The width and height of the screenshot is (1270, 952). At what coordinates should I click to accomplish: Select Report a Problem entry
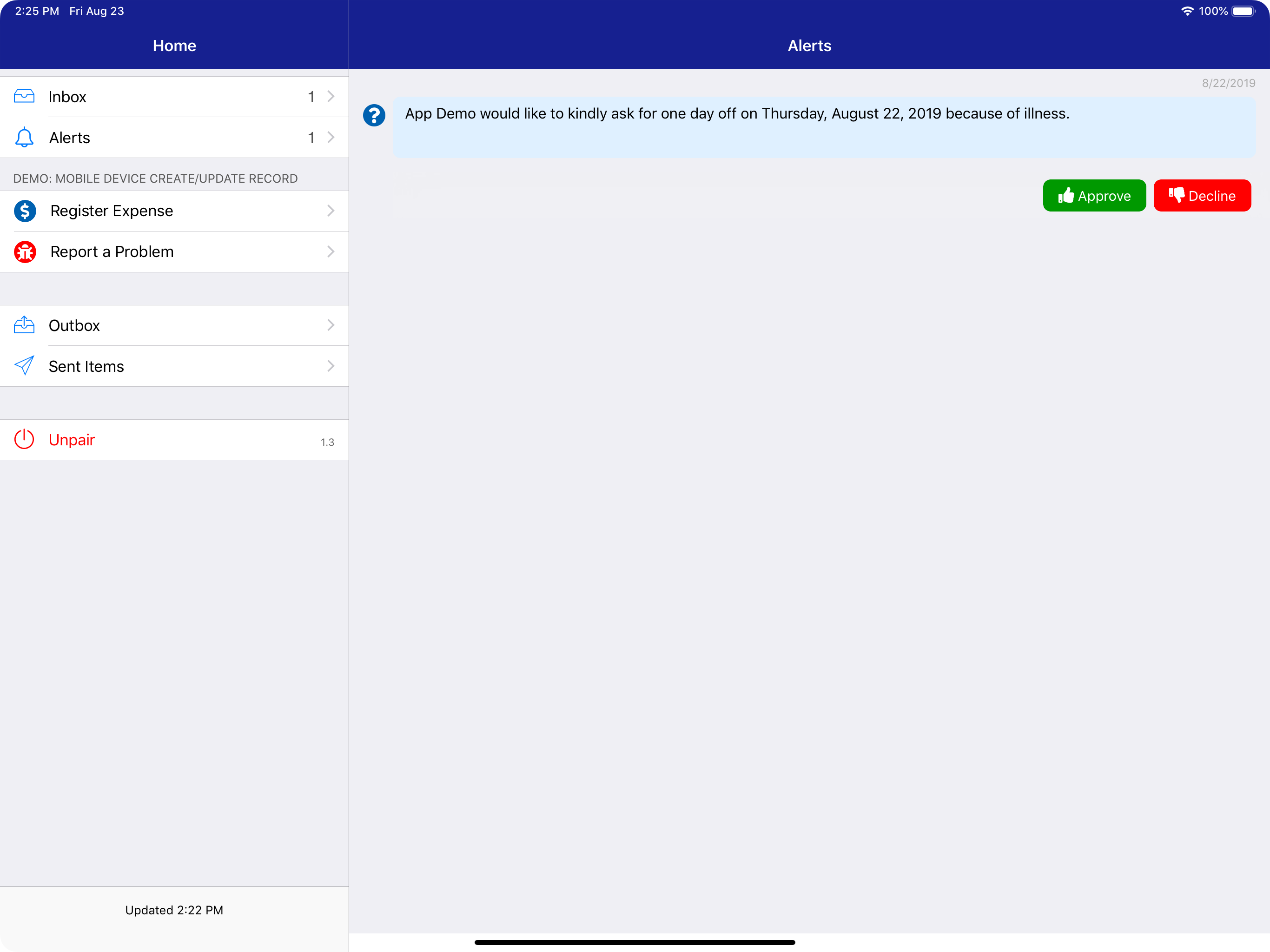(174, 251)
